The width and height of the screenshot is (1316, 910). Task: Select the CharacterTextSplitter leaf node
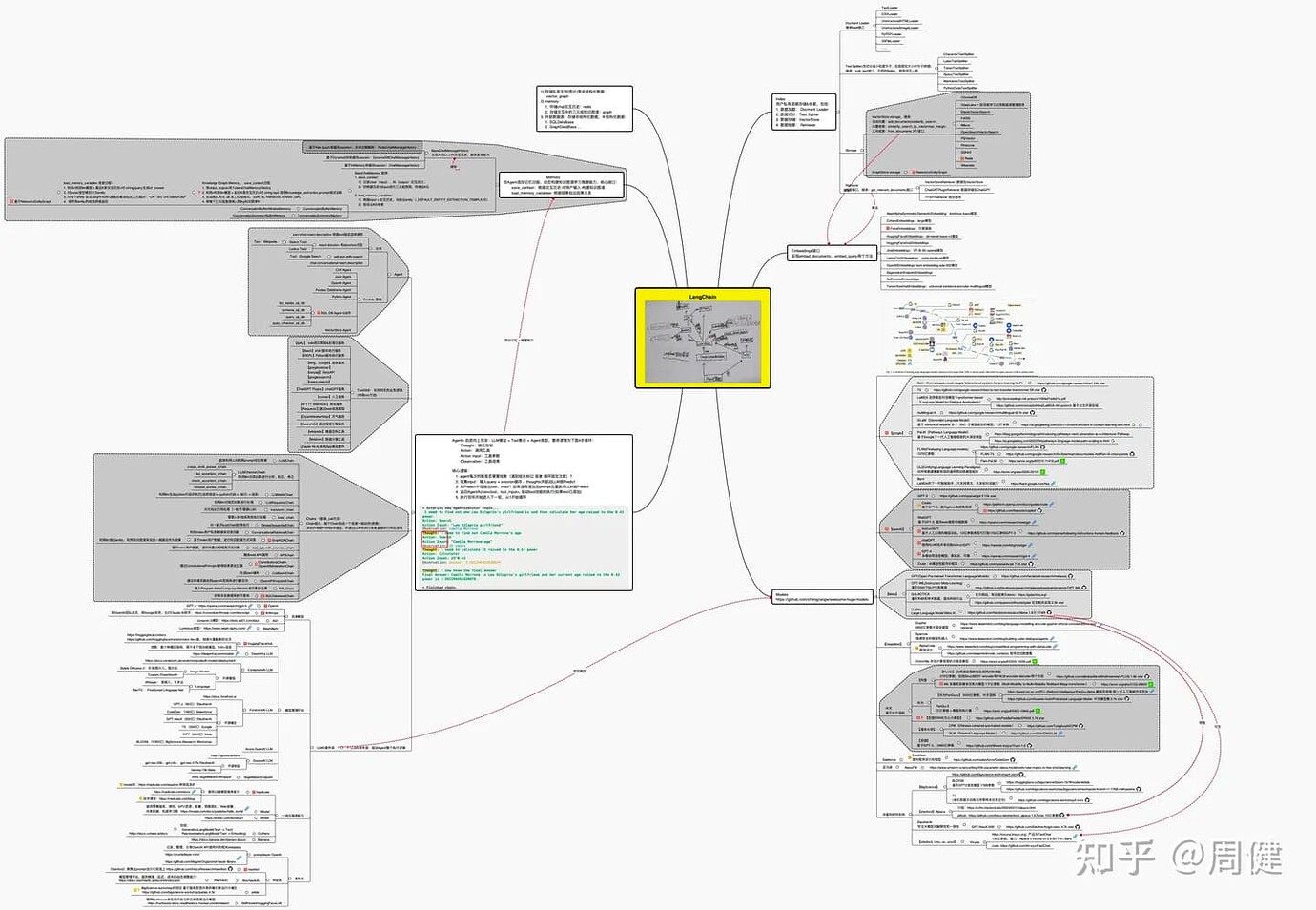[958, 54]
